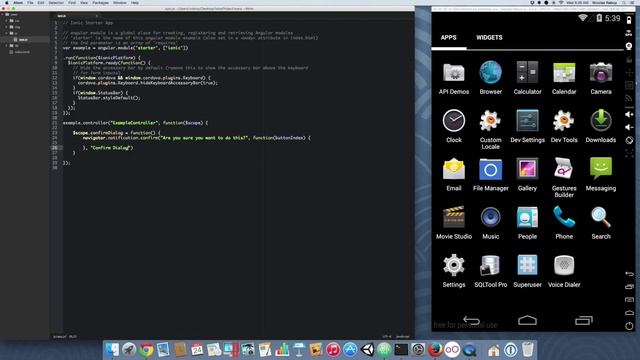Open the emulator GPS widget
This screenshot has width=640, height=360.
click(x=629, y=33)
